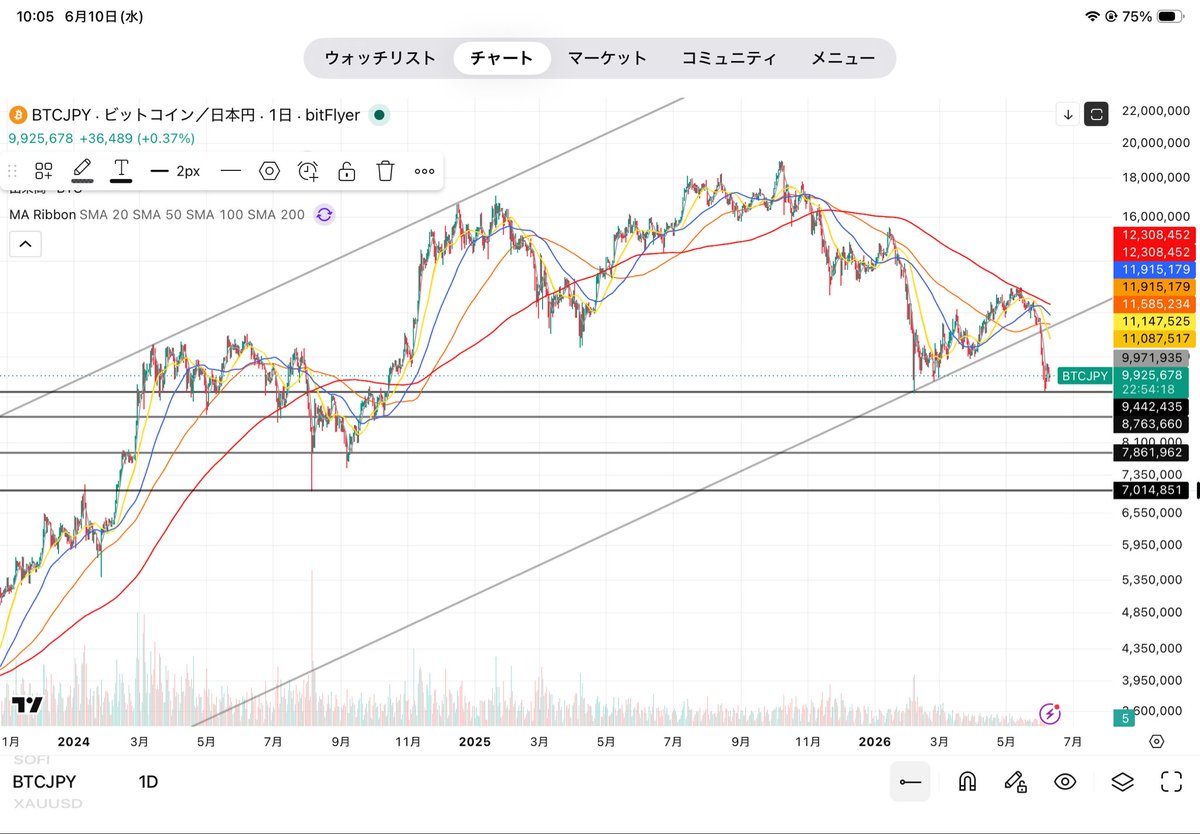
Task: Open object tree layers icon
Action: pyautogui.click(x=1121, y=781)
